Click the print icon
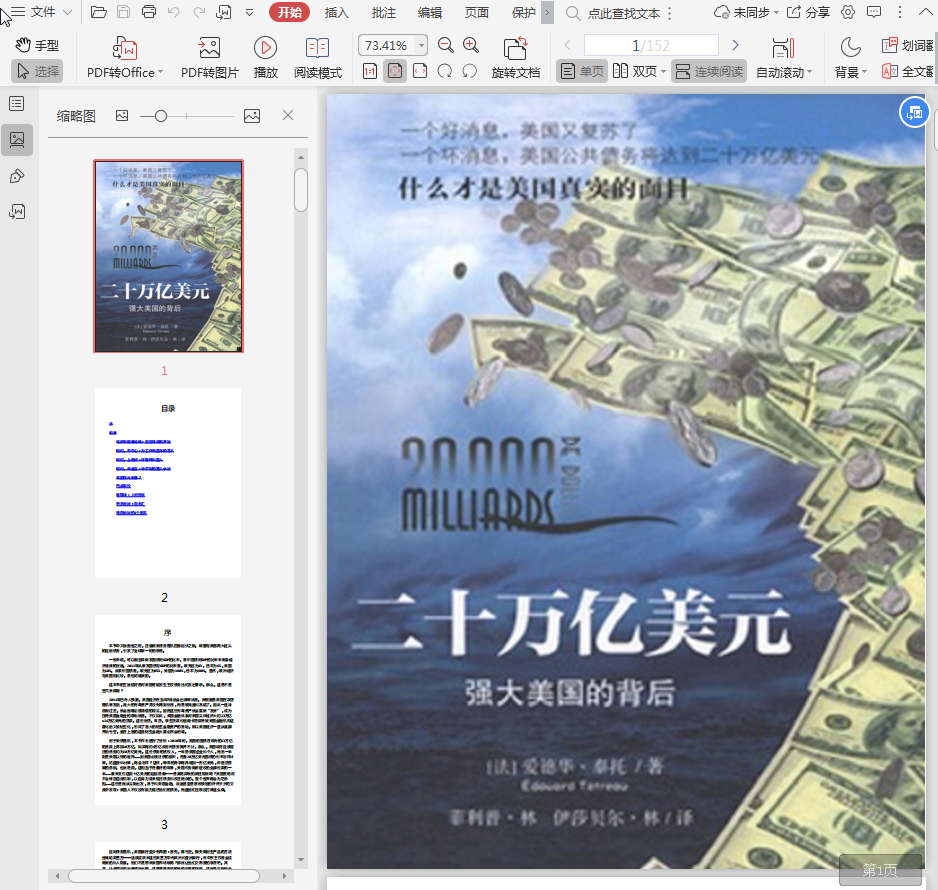This screenshot has height=890, width=938. [x=148, y=12]
